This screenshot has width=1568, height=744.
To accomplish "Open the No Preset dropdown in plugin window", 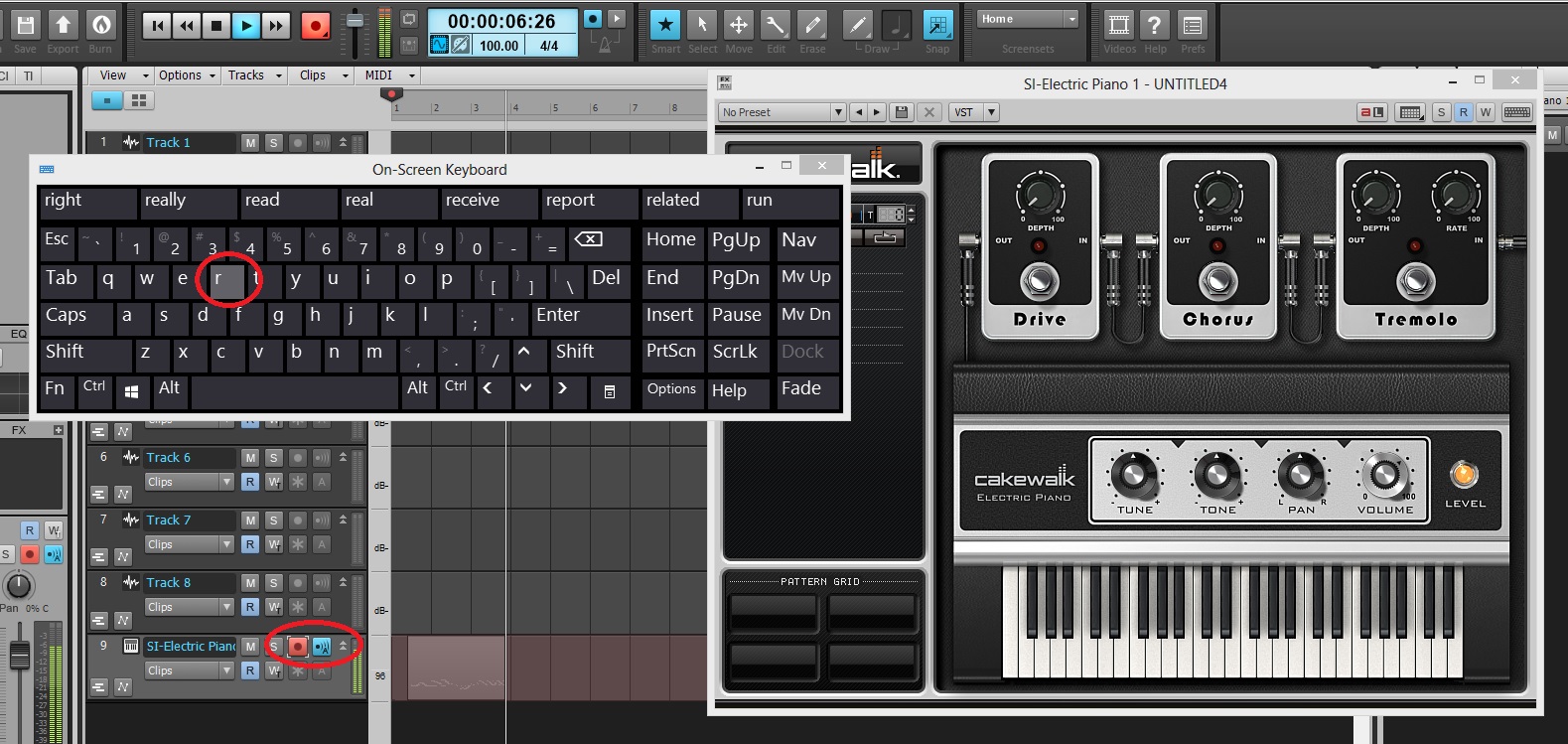I will click(783, 112).
